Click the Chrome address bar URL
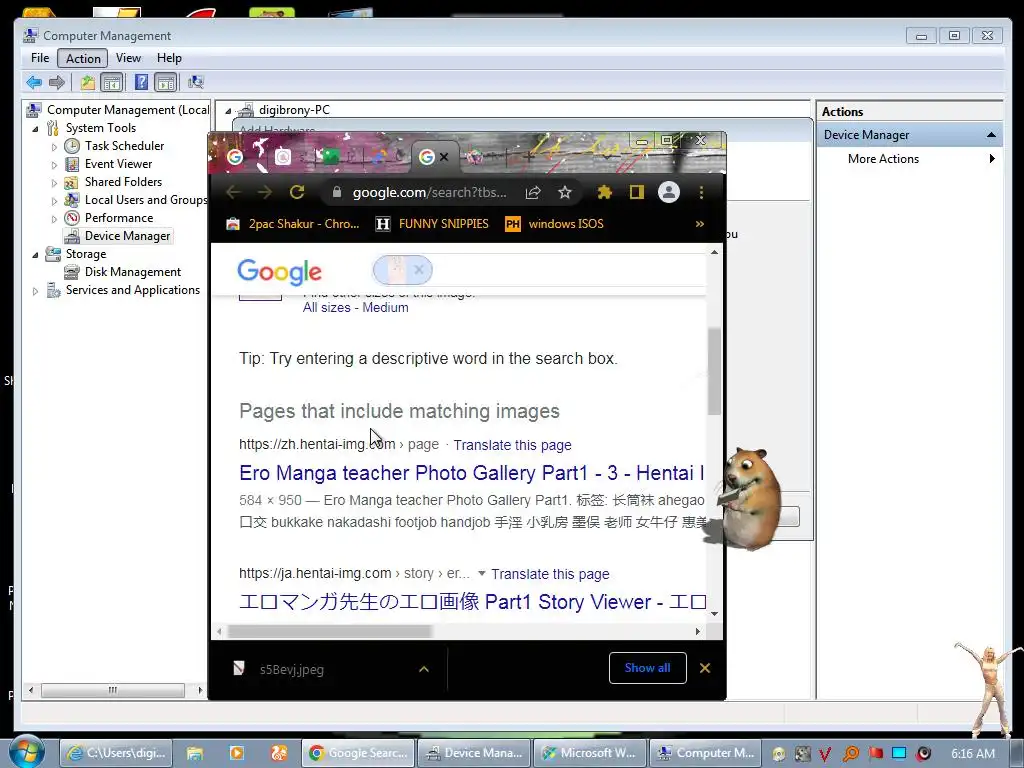 pyautogui.click(x=429, y=193)
